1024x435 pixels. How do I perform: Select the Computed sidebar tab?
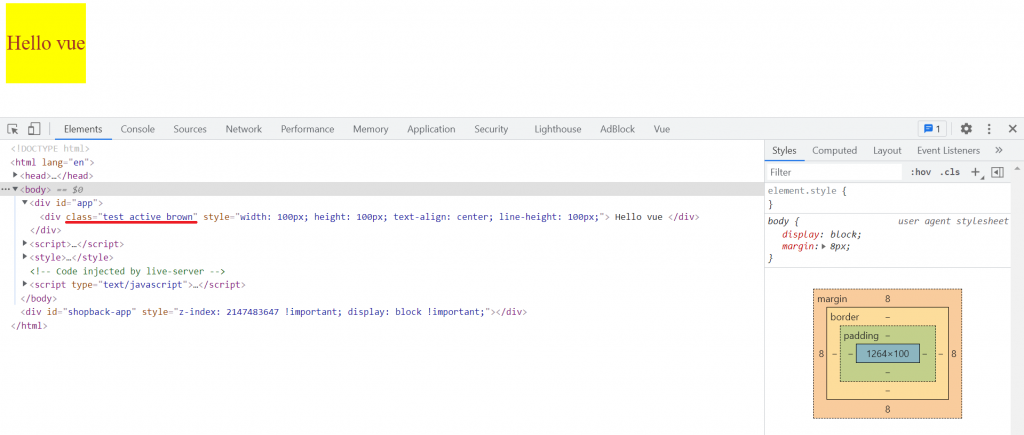coord(835,150)
